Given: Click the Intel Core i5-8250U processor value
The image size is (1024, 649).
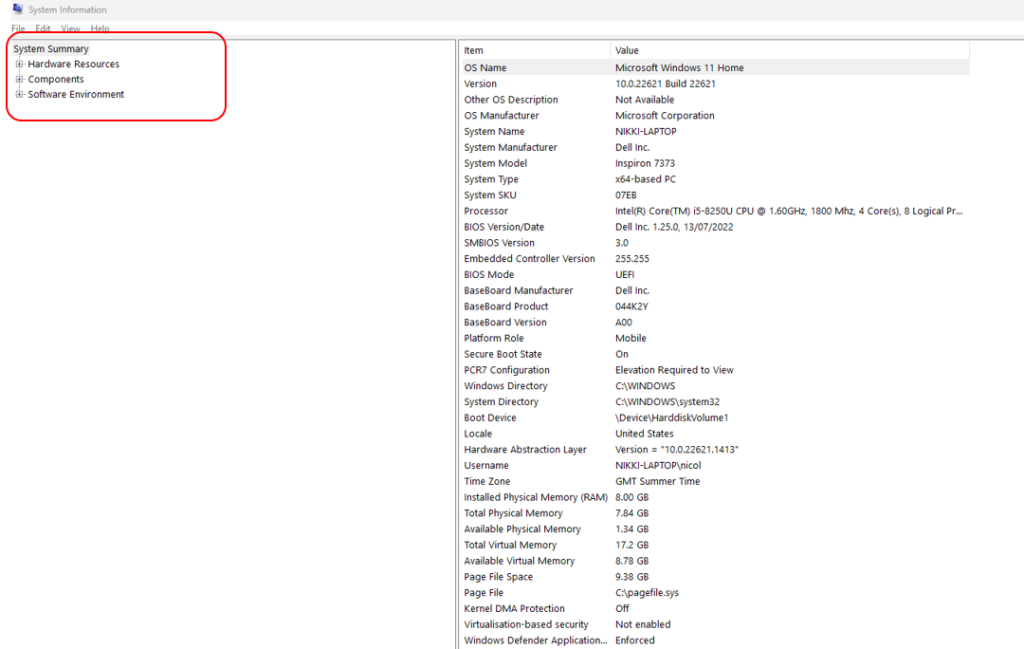Looking at the screenshot, I should pyautogui.click(x=789, y=211).
